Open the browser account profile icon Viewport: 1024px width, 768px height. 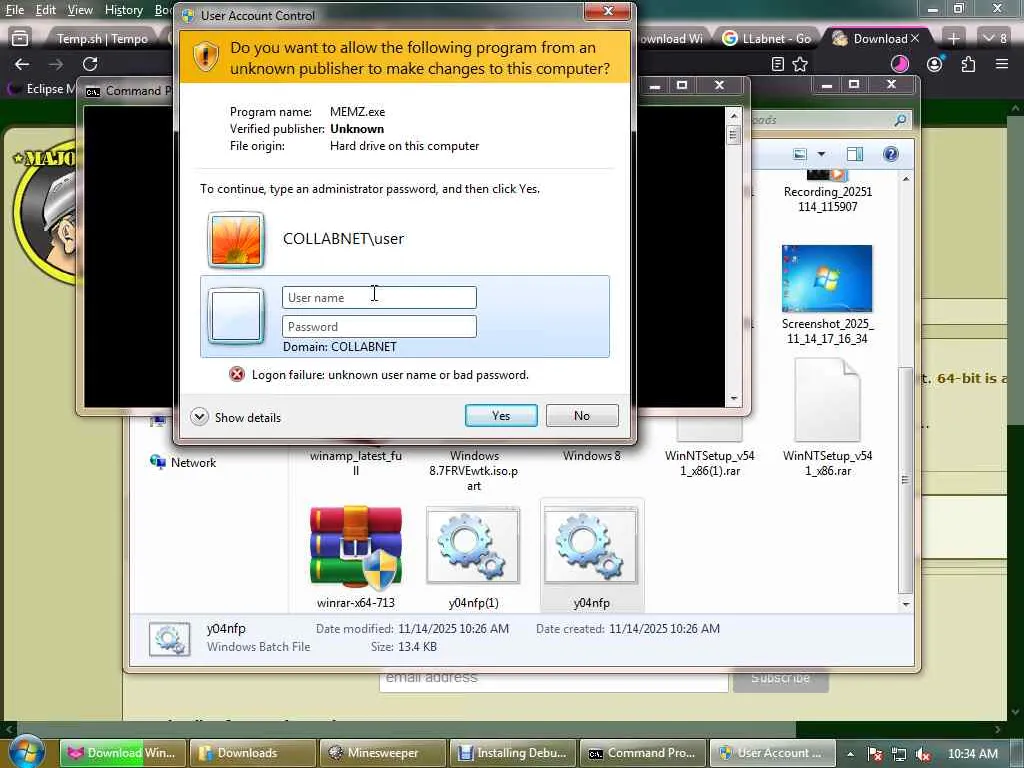(935, 63)
